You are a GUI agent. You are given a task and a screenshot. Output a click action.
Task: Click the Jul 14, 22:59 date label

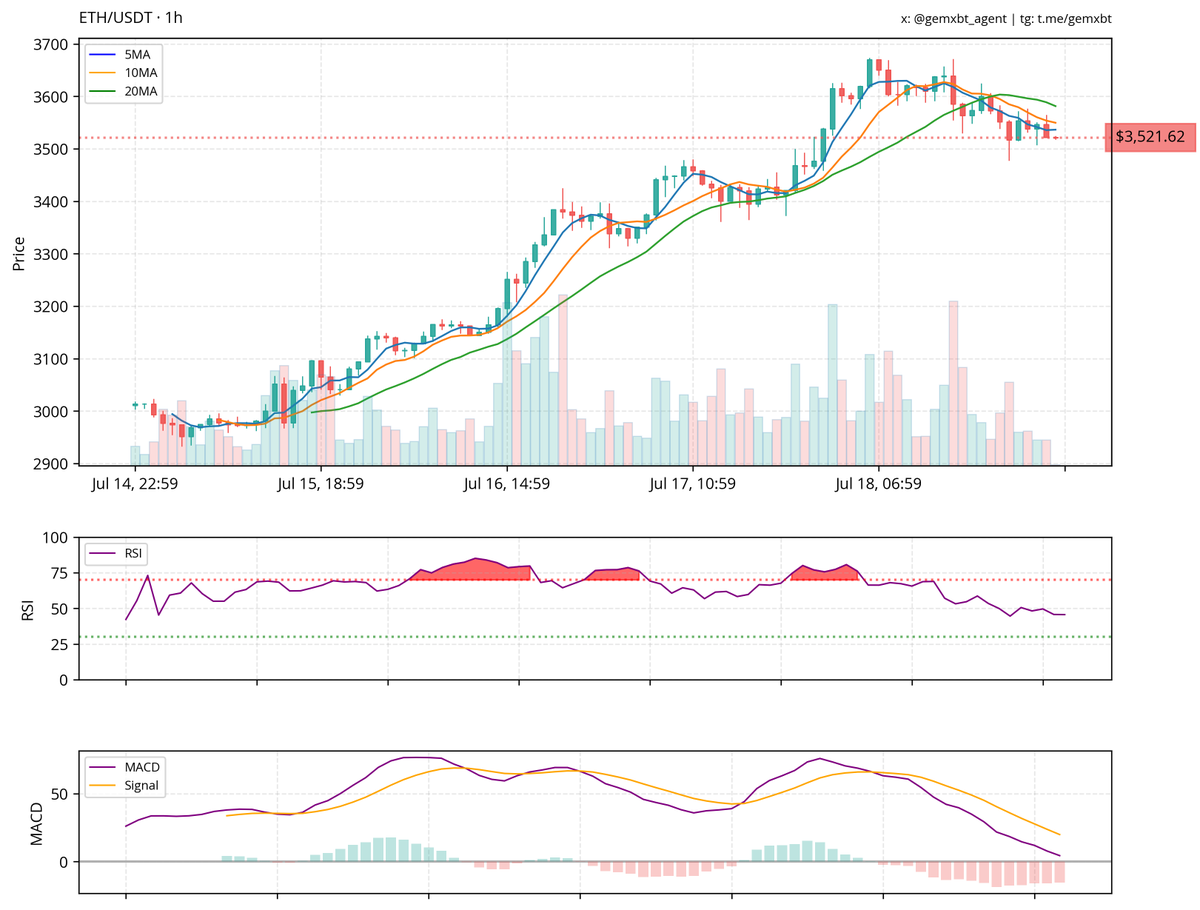click(x=136, y=485)
